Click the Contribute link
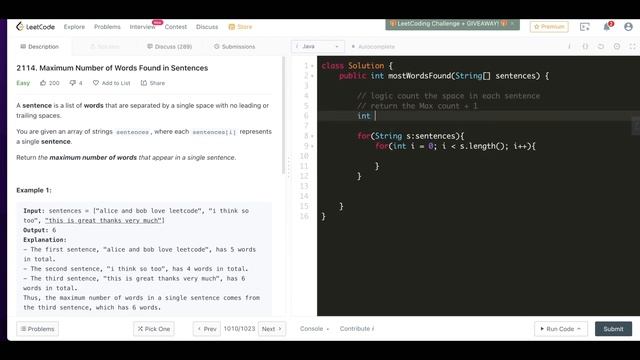This screenshot has width=640, height=360. pos(357,329)
